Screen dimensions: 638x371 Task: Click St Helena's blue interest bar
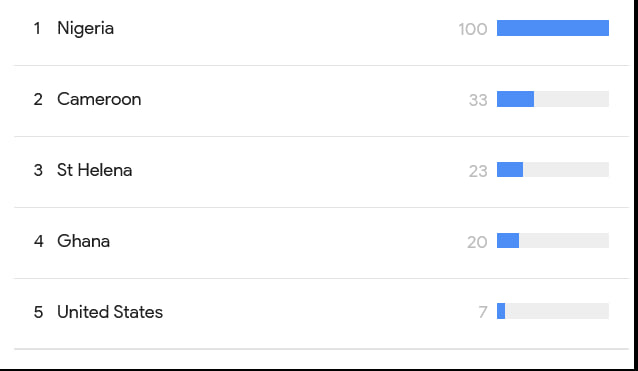510,170
